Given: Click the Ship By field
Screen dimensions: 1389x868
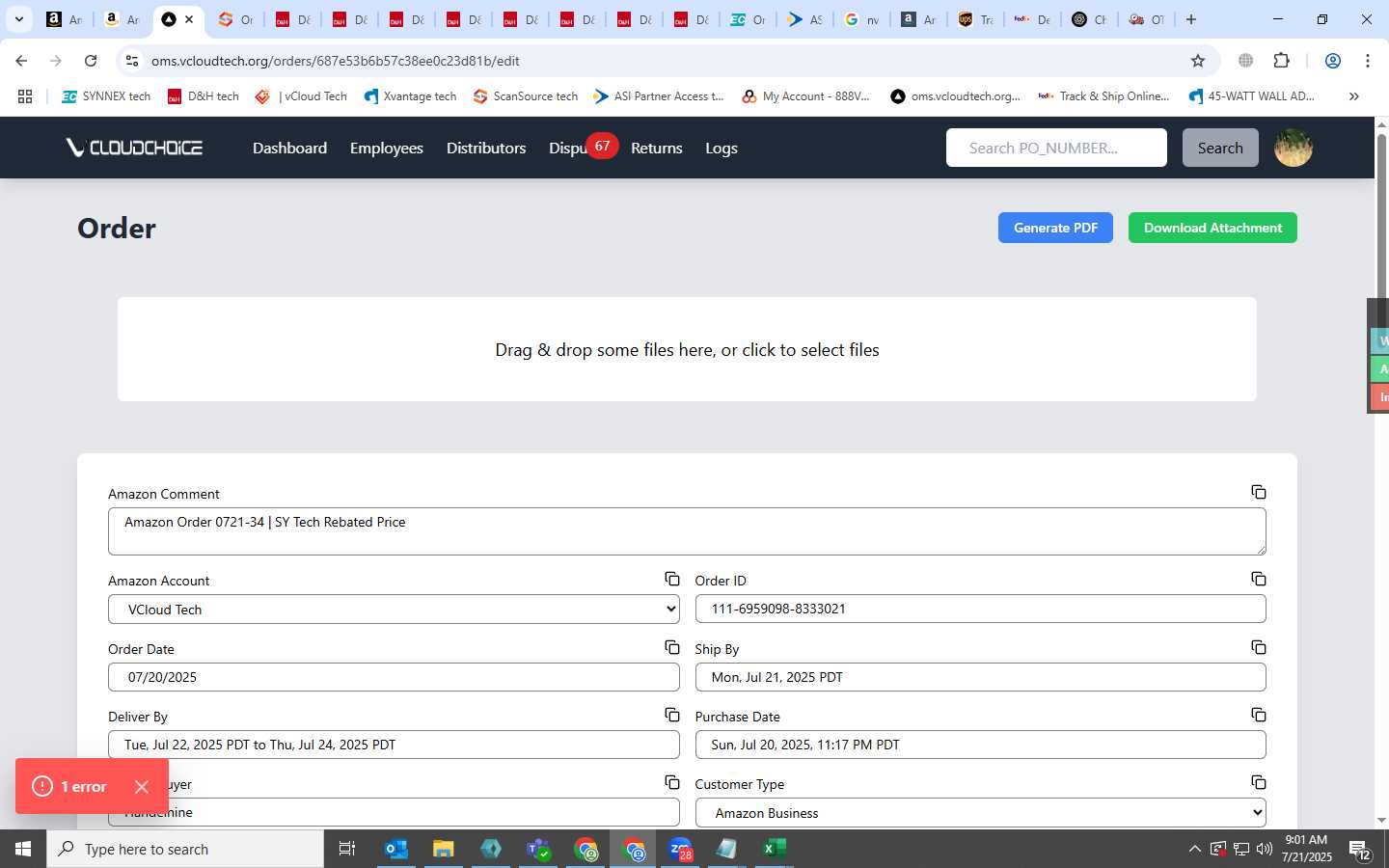Looking at the screenshot, I should [980, 677].
